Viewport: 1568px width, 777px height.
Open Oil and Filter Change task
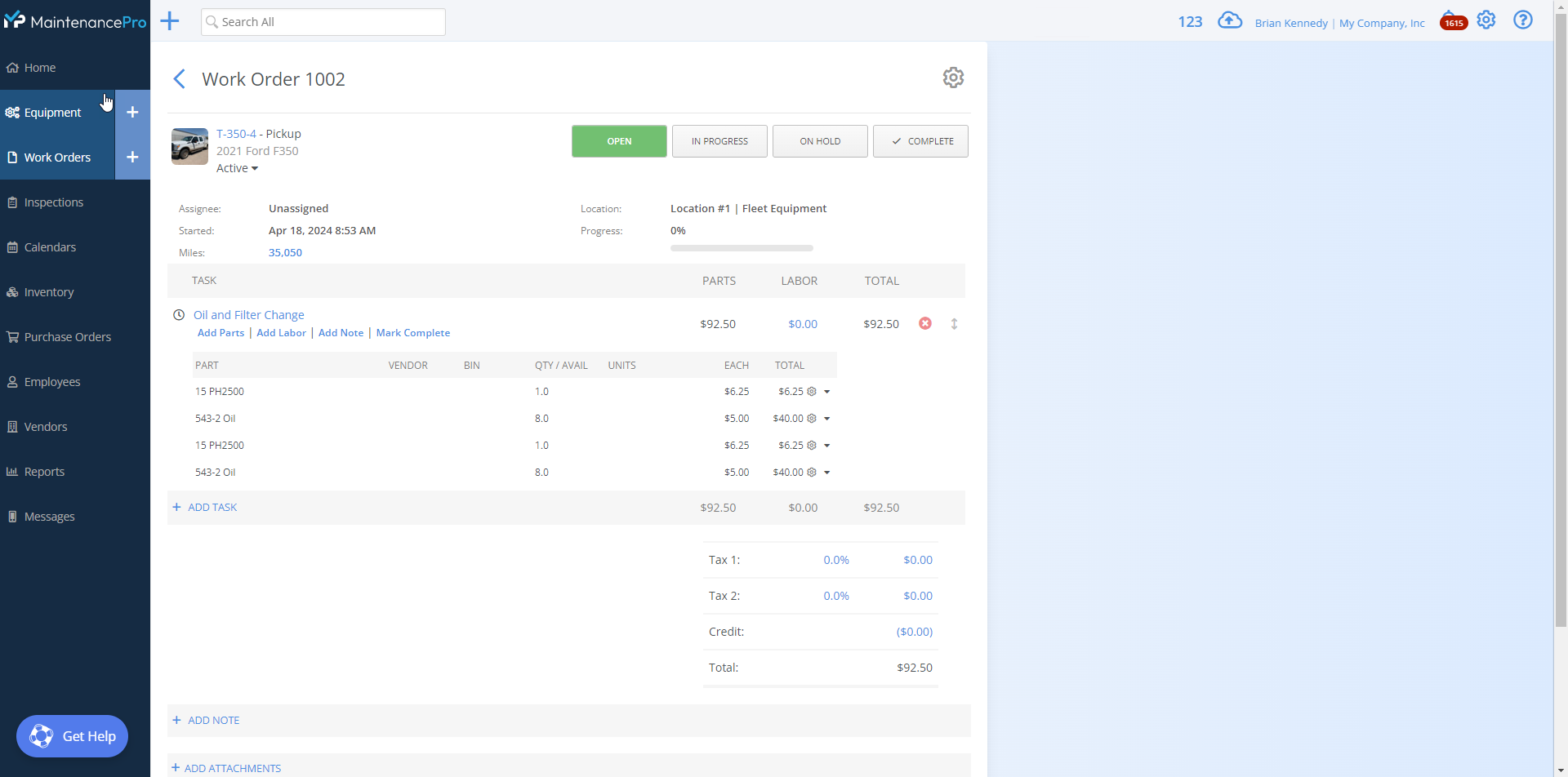248,315
